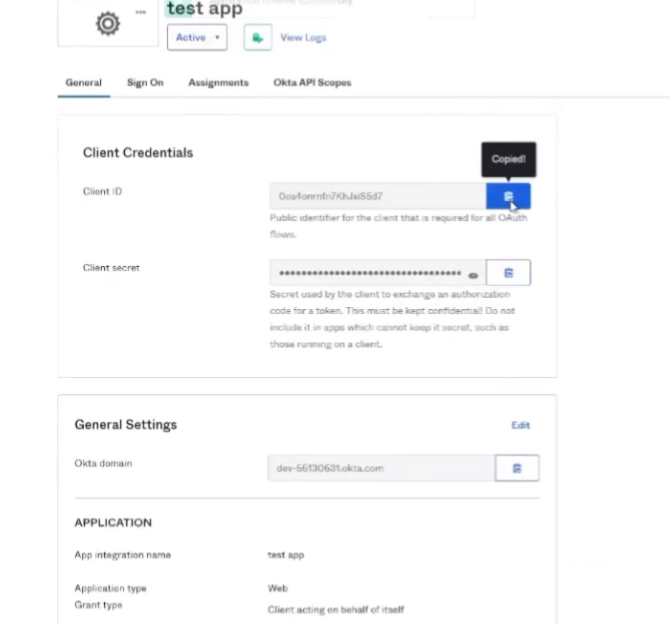The image size is (670, 624).
Task: Open the Active status dropdown
Action: click(x=197, y=38)
